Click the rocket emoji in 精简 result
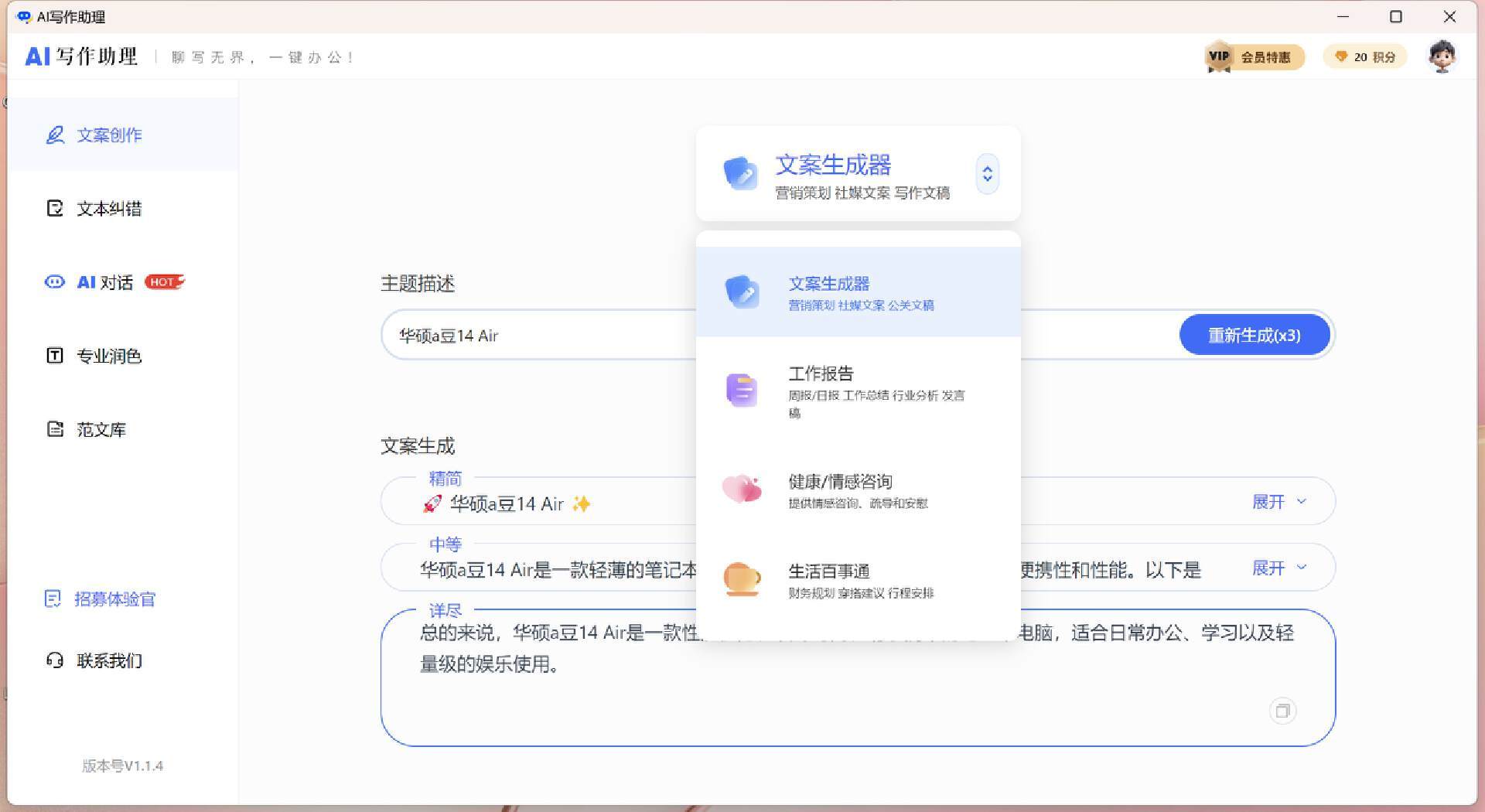This screenshot has height=812, width=1485. click(432, 504)
